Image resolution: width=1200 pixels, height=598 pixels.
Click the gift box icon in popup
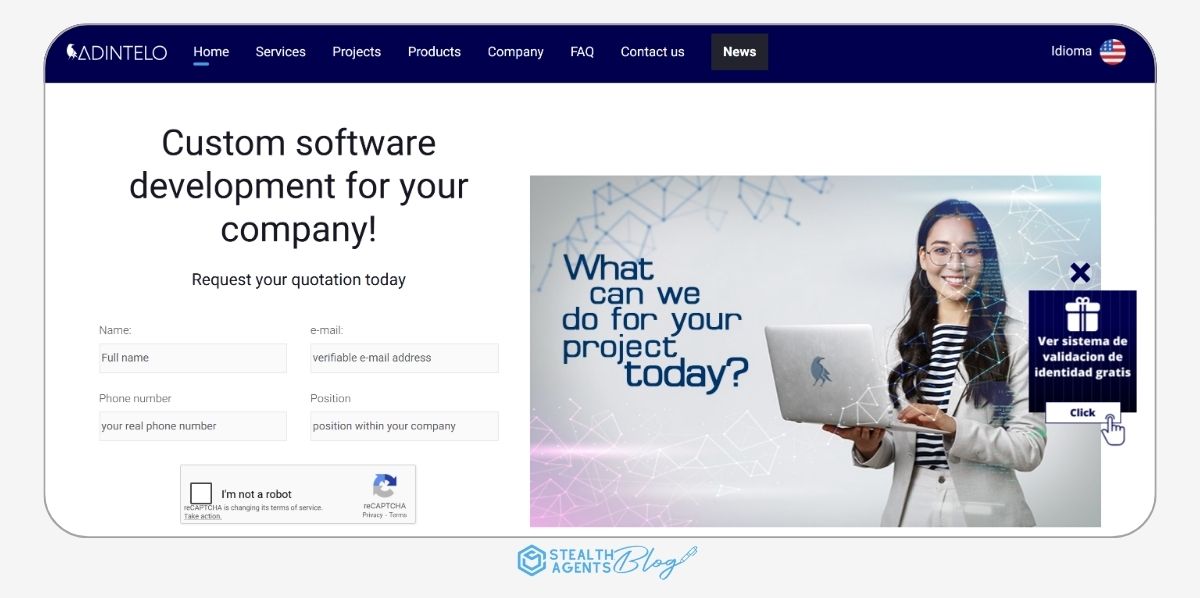pos(1081,314)
